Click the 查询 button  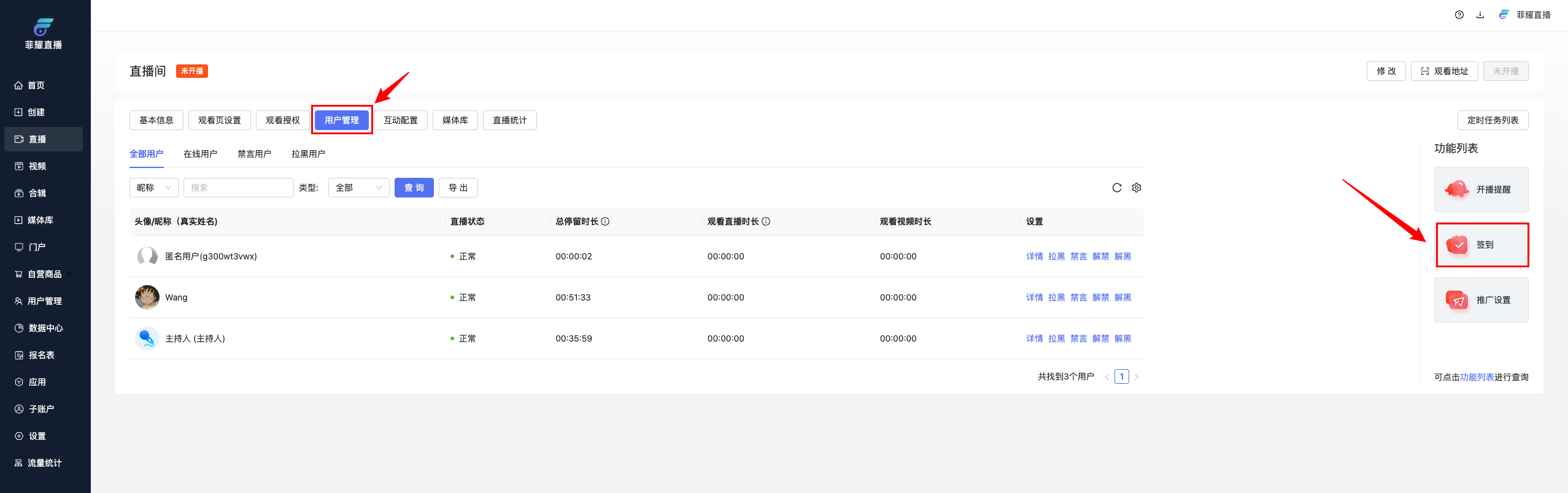coord(414,188)
